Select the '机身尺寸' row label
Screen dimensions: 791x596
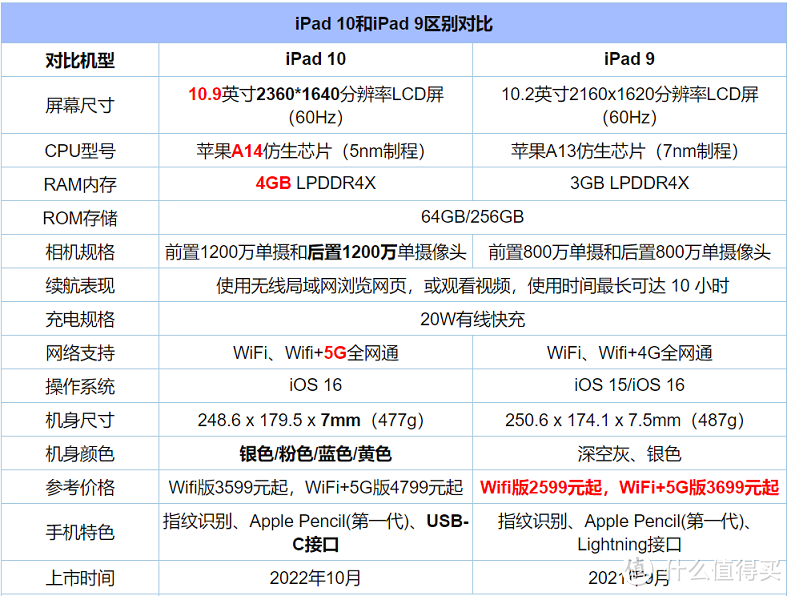[80, 420]
